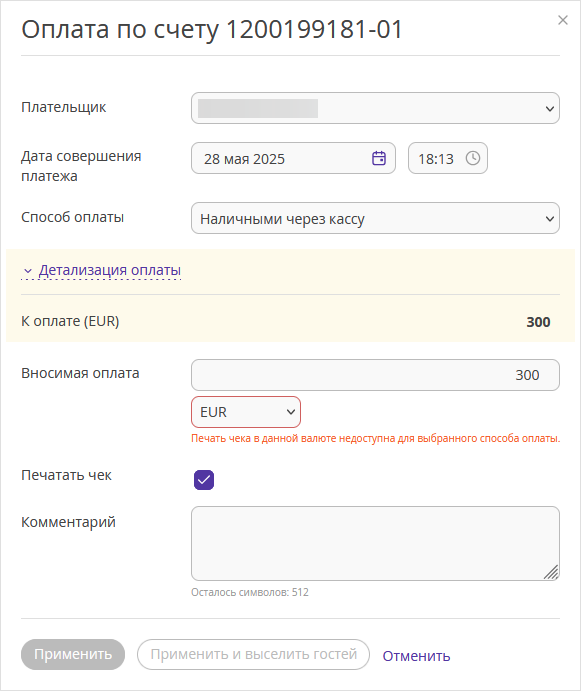Viewport: 581px width, 691px height.
Task: Click the Печатать чек label text
Action: pyautogui.click(x=67, y=475)
